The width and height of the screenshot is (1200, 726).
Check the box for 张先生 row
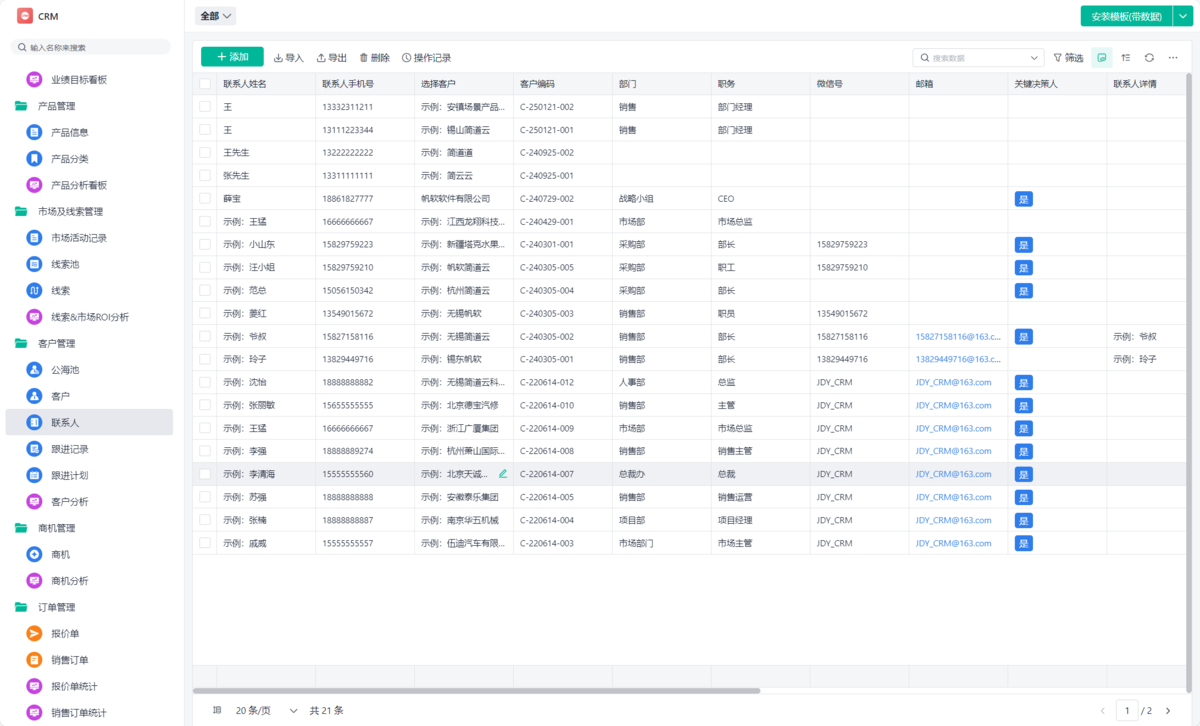pyautogui.click(x=205, y=176)
